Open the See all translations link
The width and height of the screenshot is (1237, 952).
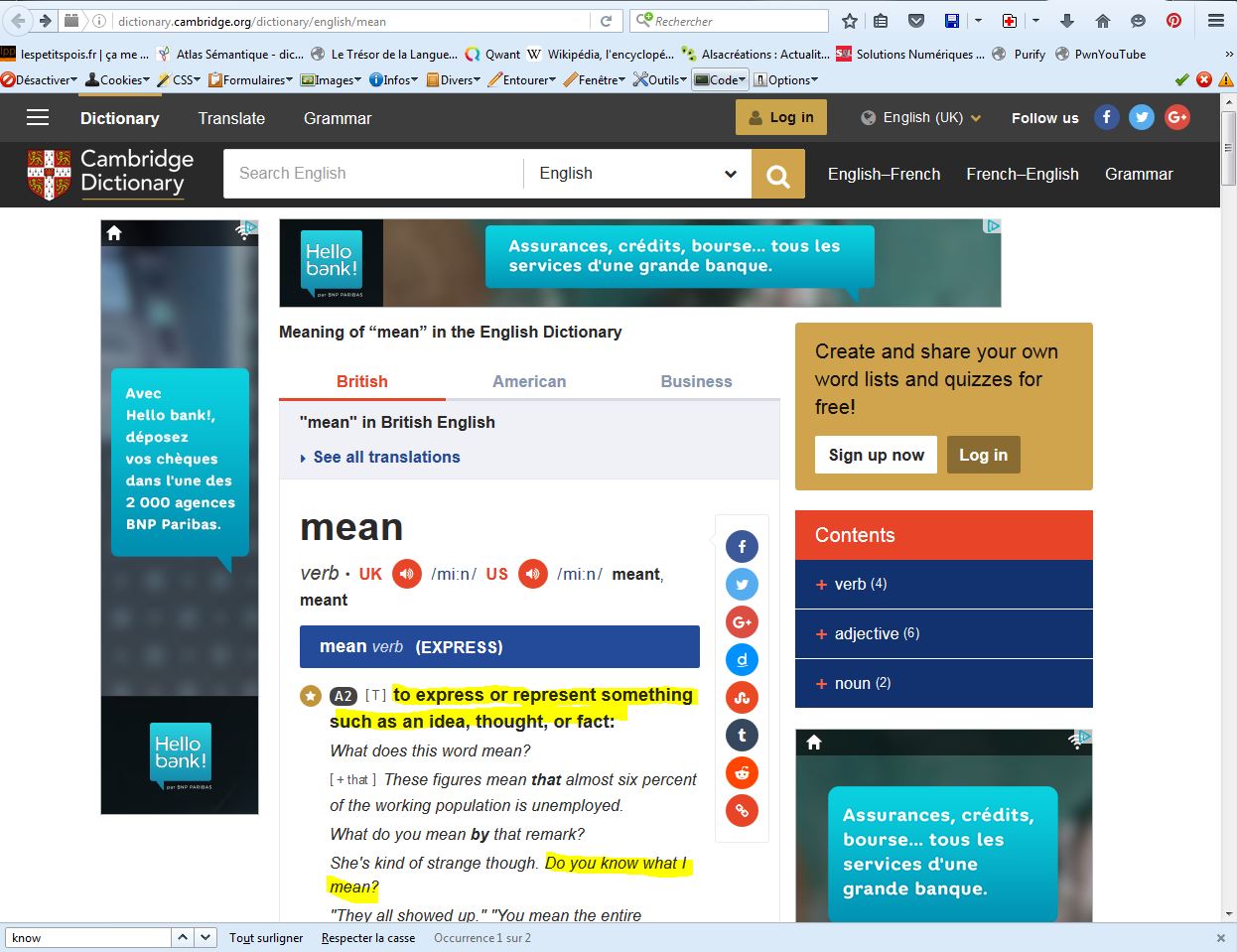[386, 457]
